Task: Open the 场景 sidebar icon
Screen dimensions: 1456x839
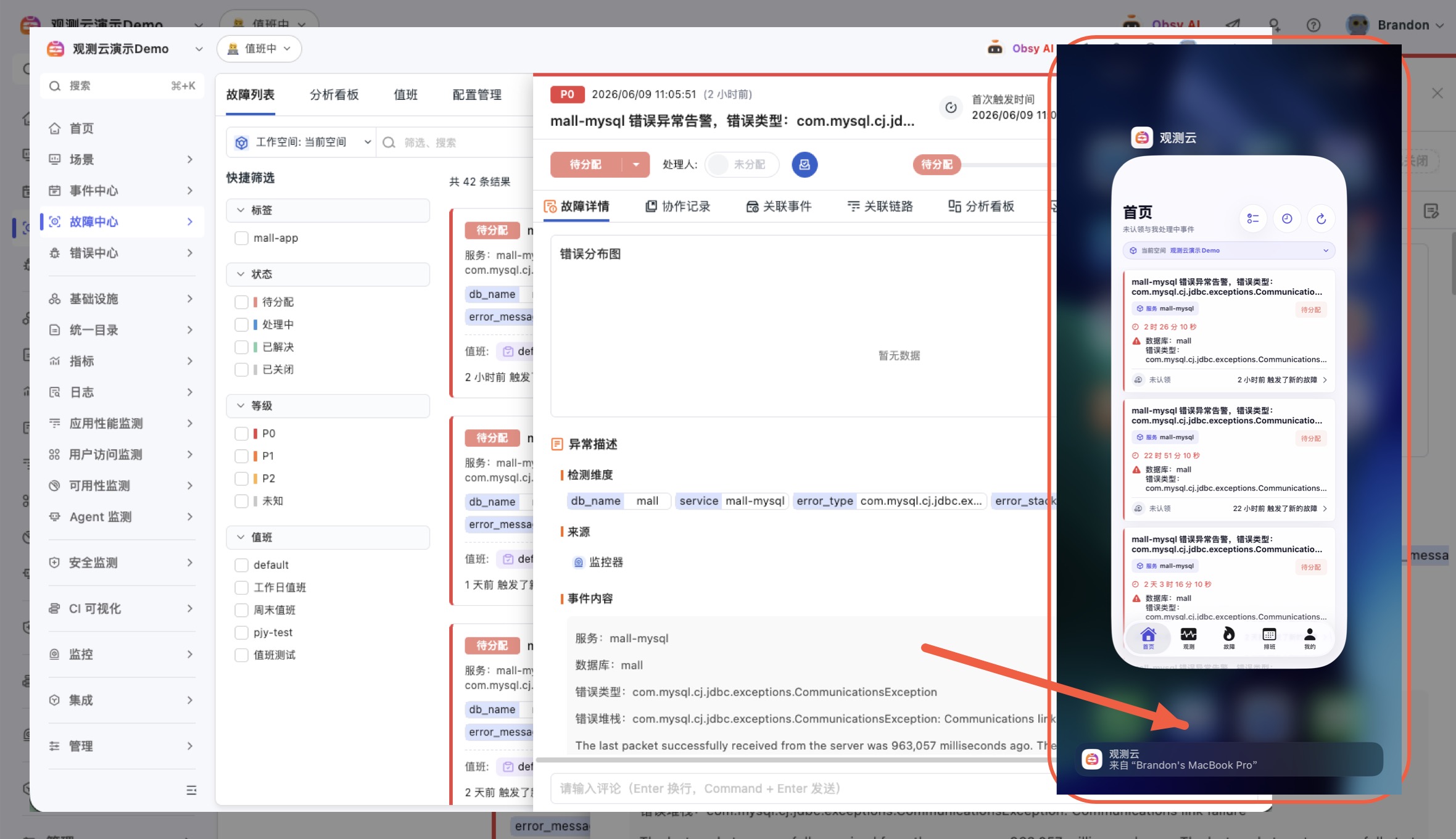Action: pos(55,159)
